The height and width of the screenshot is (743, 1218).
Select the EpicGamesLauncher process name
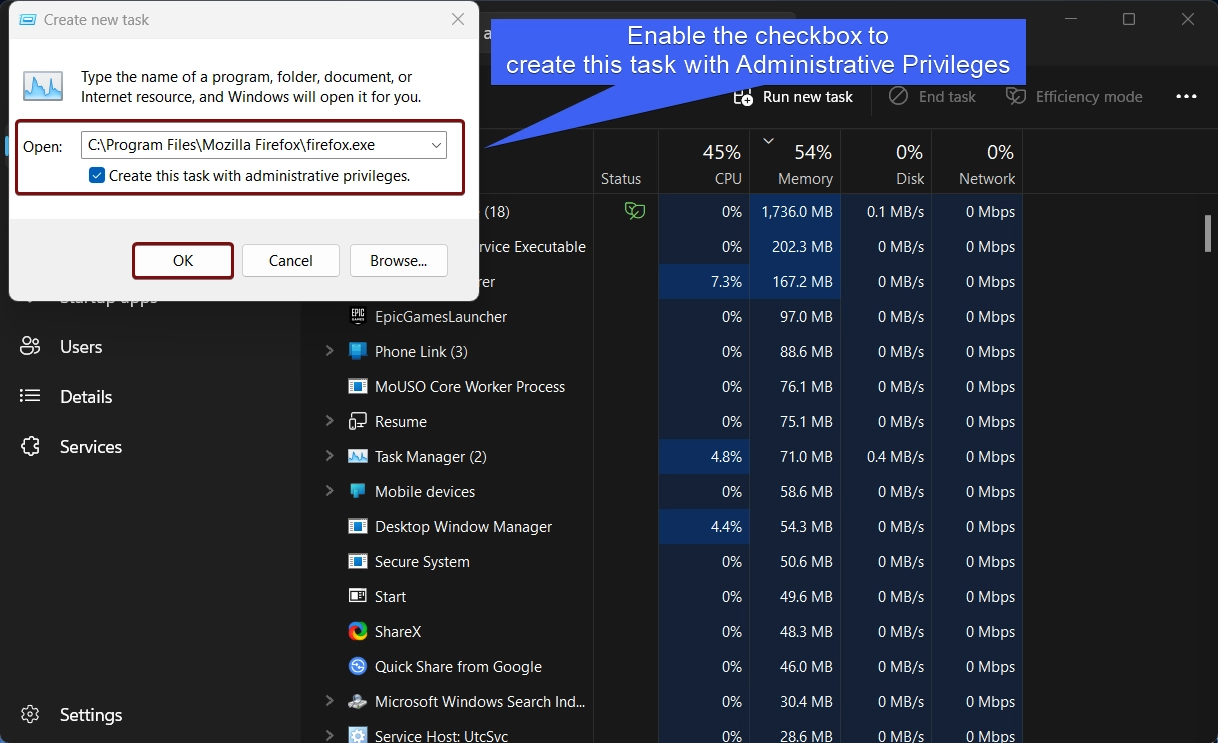pos(441,317)
